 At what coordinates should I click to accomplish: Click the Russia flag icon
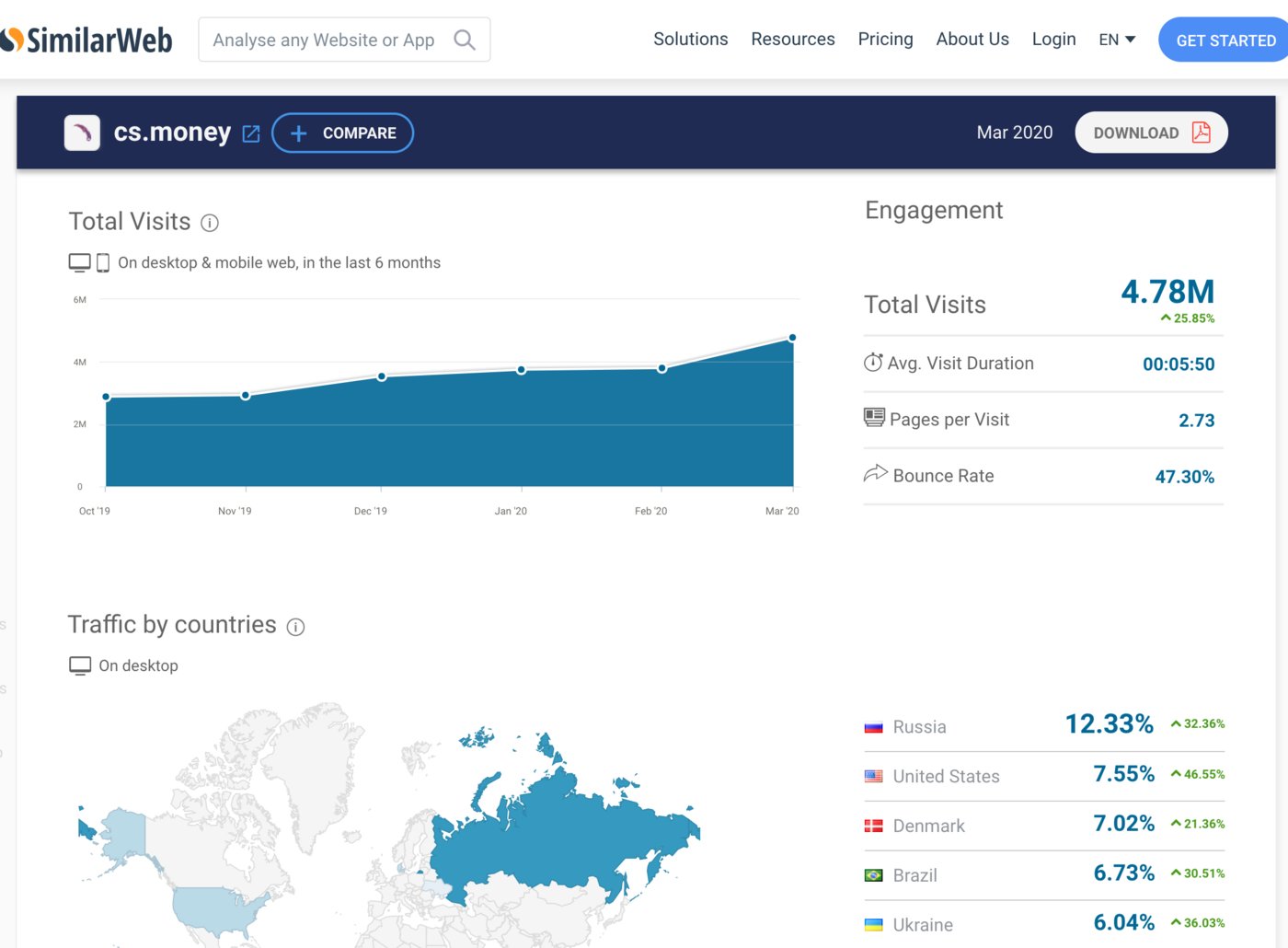coord(873,727)
